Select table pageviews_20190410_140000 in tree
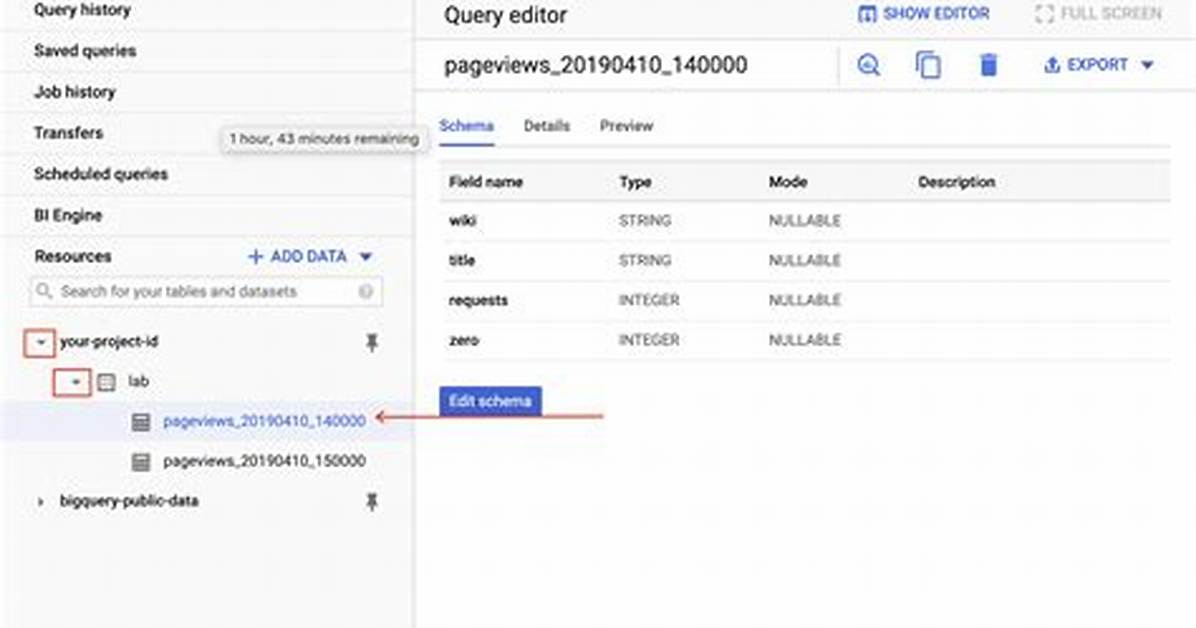This screenshot has width=1196, height=628. (264, 421)
